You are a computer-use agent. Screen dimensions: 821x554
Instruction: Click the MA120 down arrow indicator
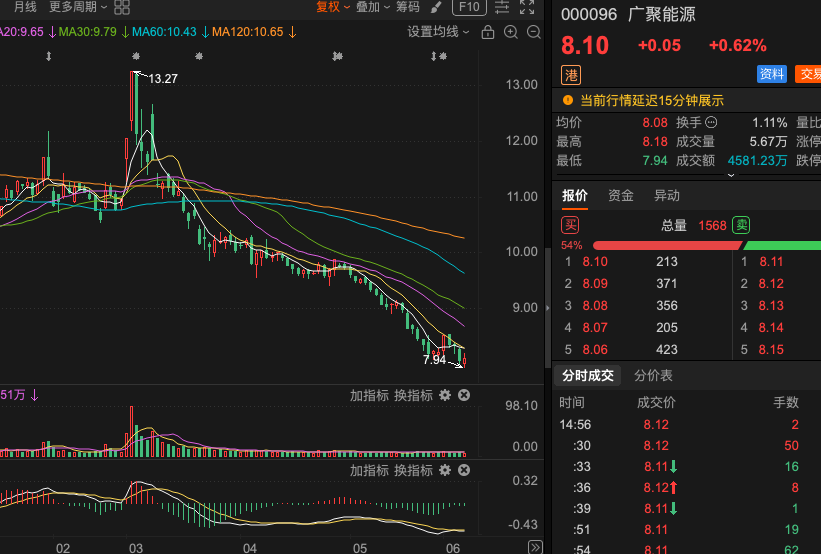pos(292,32)
